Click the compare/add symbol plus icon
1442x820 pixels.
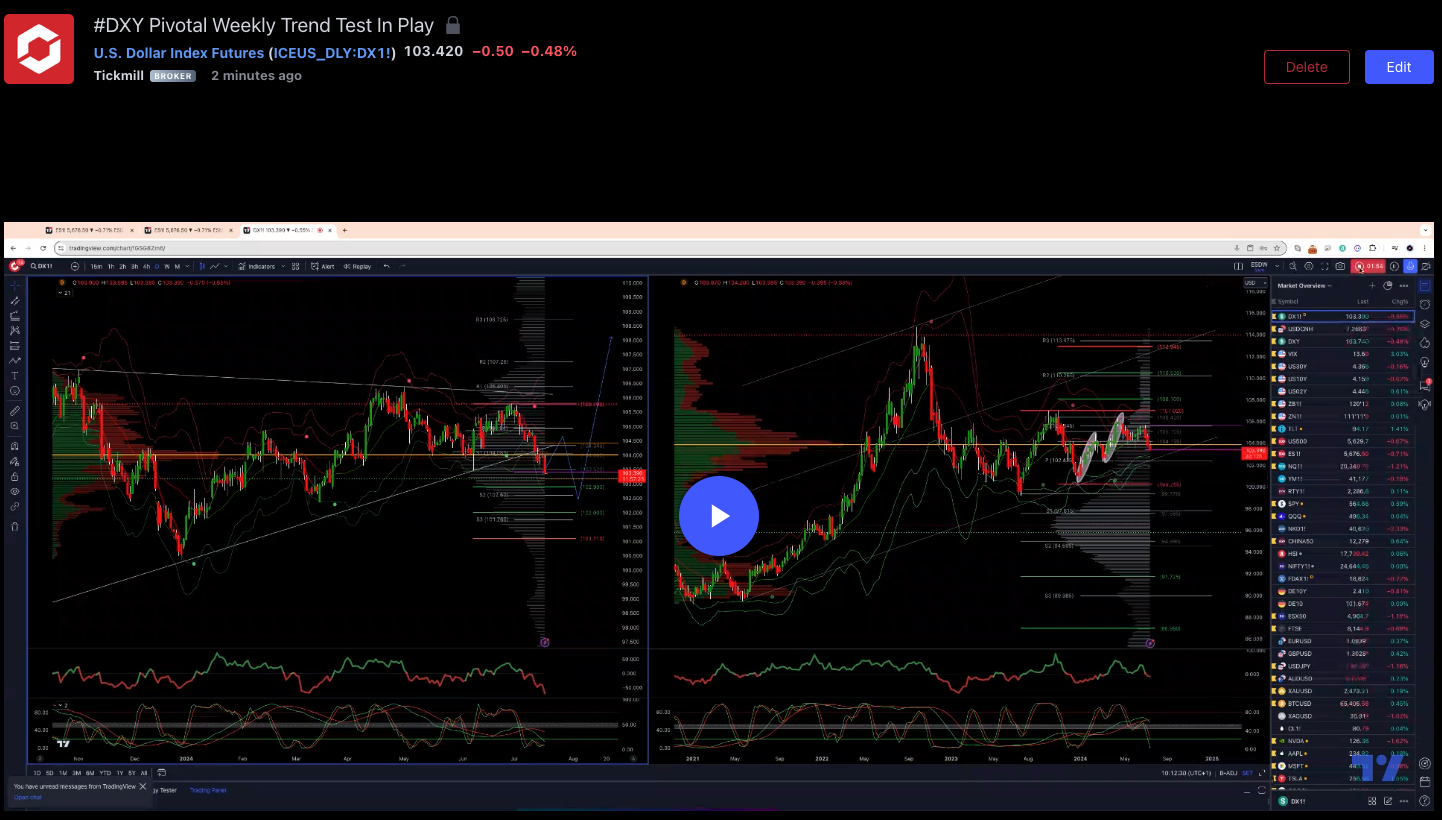click(x=75, y=266)
